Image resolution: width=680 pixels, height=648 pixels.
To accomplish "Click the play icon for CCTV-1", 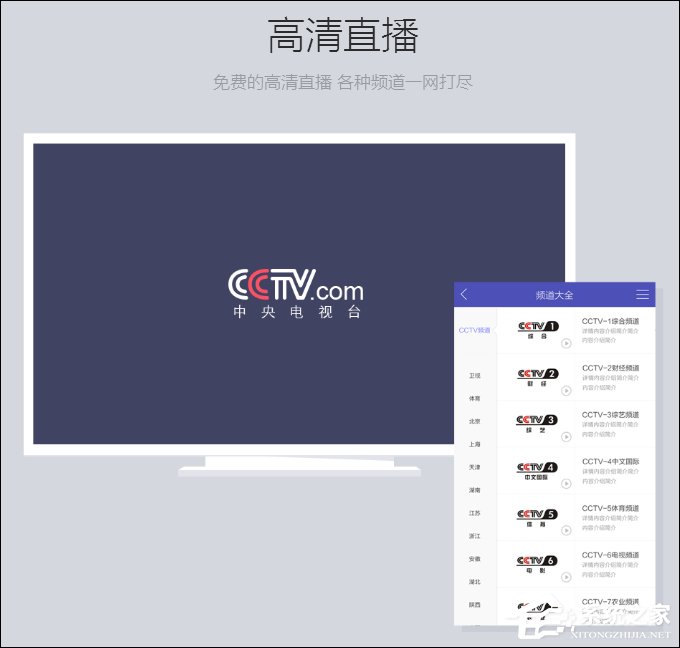I will click(x=566, y=344).
